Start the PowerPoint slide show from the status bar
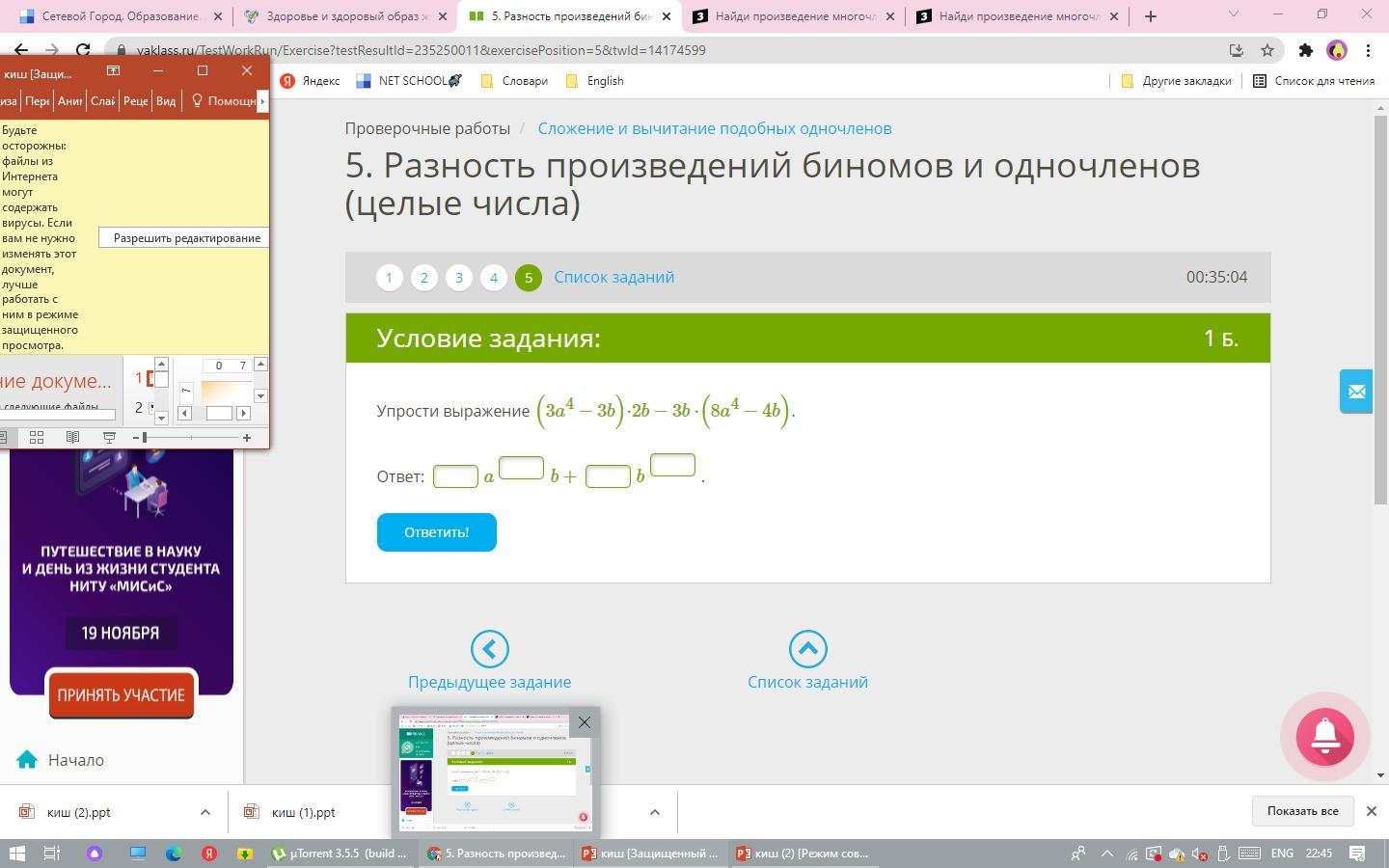The image size is (1389, 868). click(x=109, y=438)
